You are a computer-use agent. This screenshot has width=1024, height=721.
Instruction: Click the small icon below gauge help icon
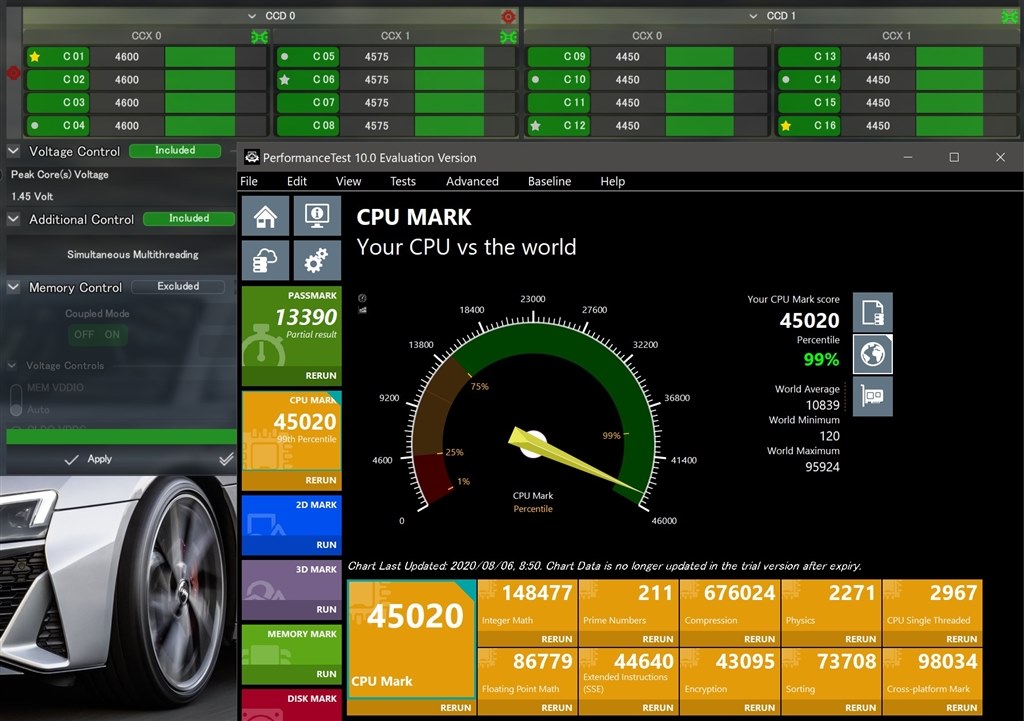pyautogui.click(x=362, y=310)
